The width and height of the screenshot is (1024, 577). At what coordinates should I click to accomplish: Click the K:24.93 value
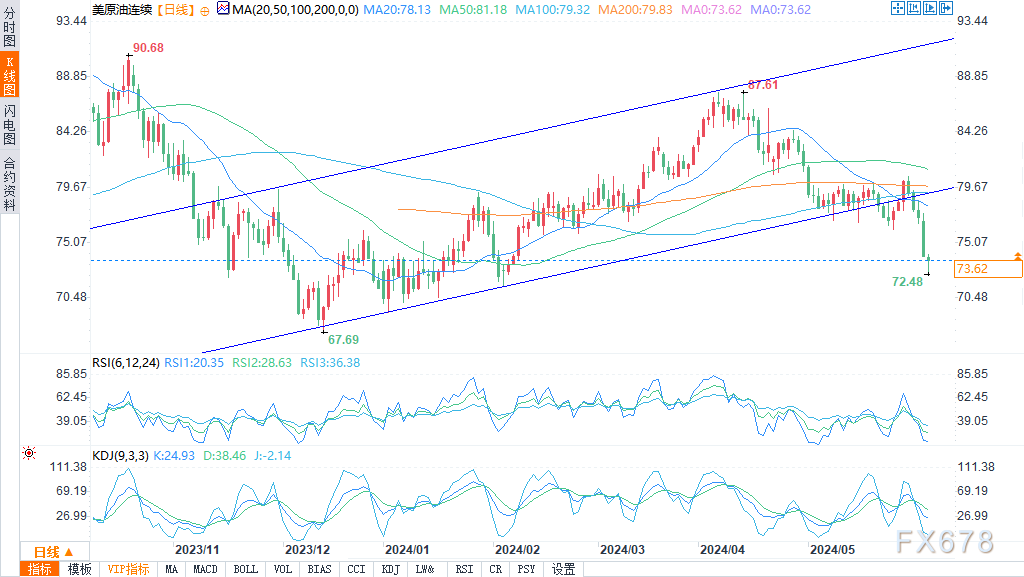click(174, 456)
